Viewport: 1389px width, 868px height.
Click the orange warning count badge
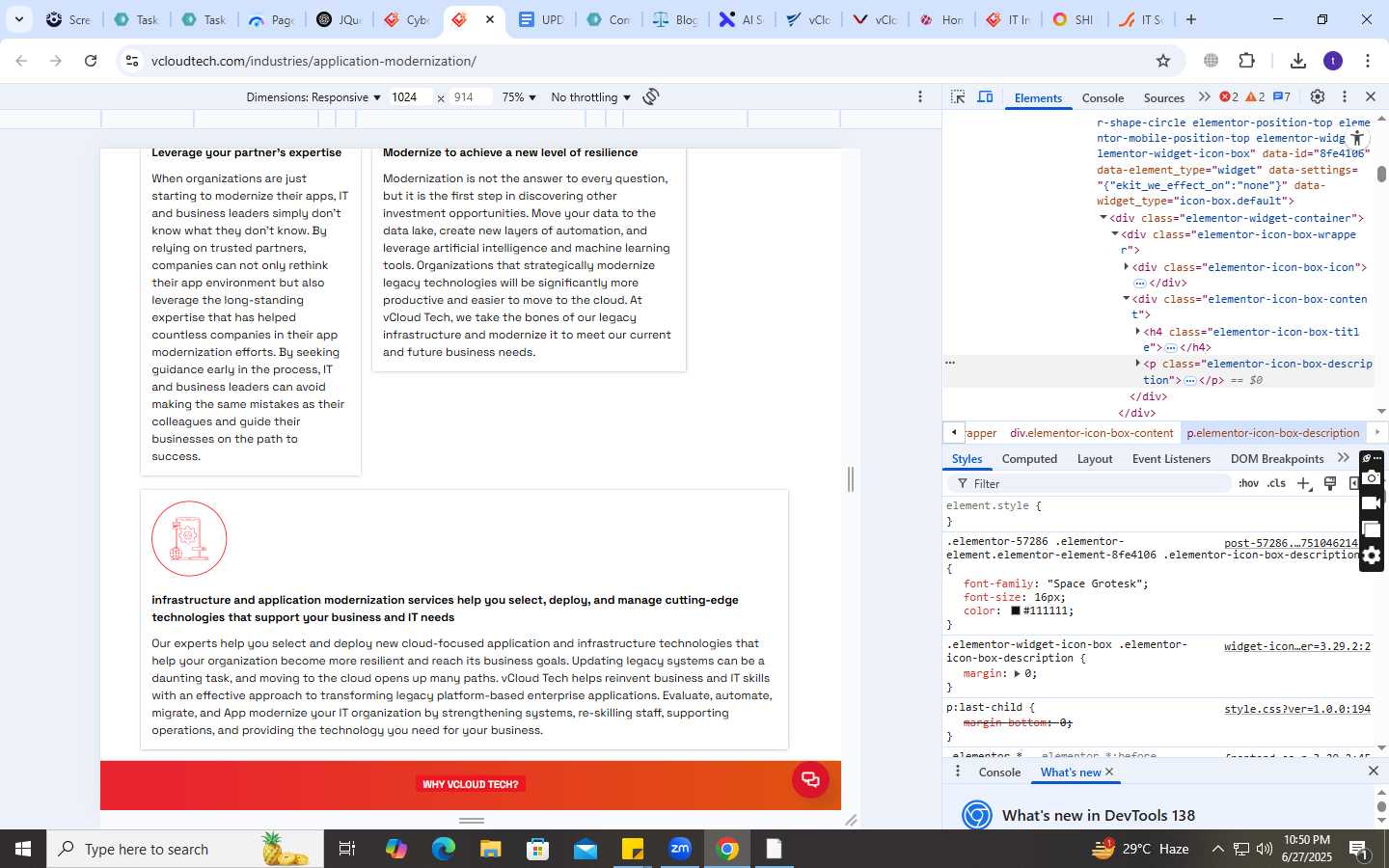tap(1255, 97)
